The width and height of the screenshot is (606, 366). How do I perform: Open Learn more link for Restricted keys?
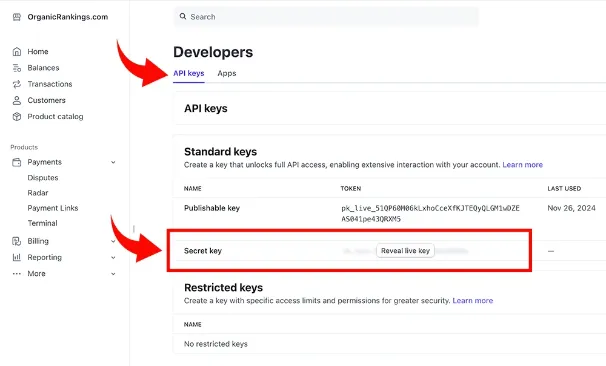pyautogui.click(x=473, y=300)
